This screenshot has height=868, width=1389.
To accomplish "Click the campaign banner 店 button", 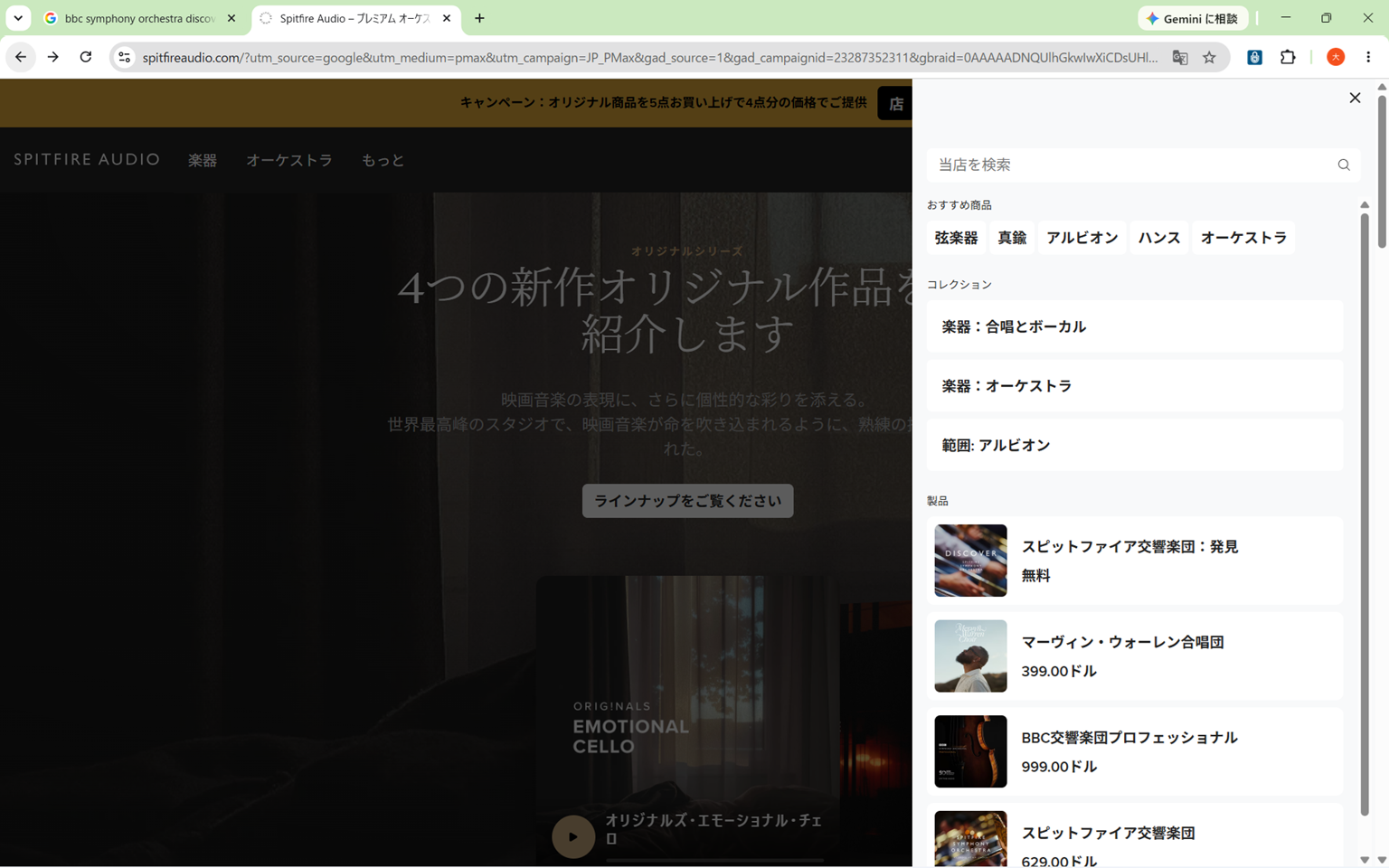I will pyautogui.click(x=895, y=104).
